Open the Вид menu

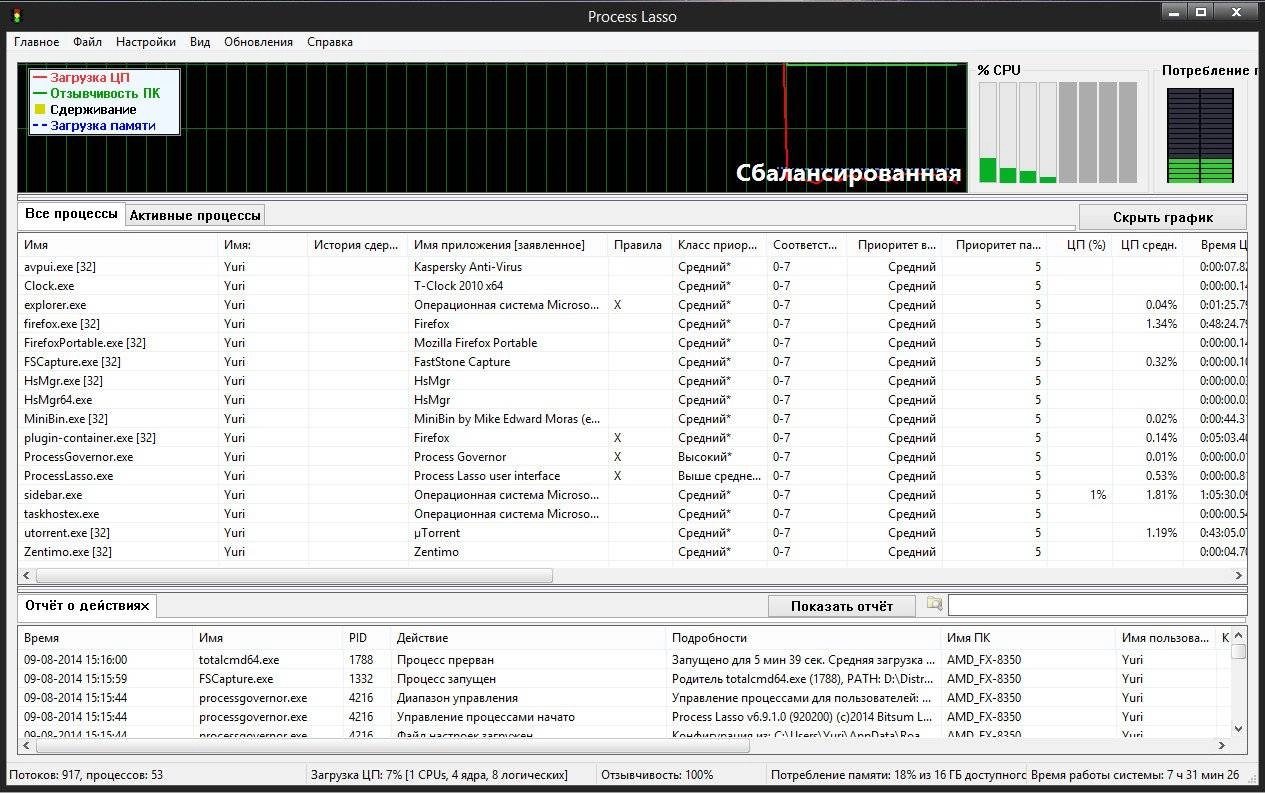tap(200, 42)
